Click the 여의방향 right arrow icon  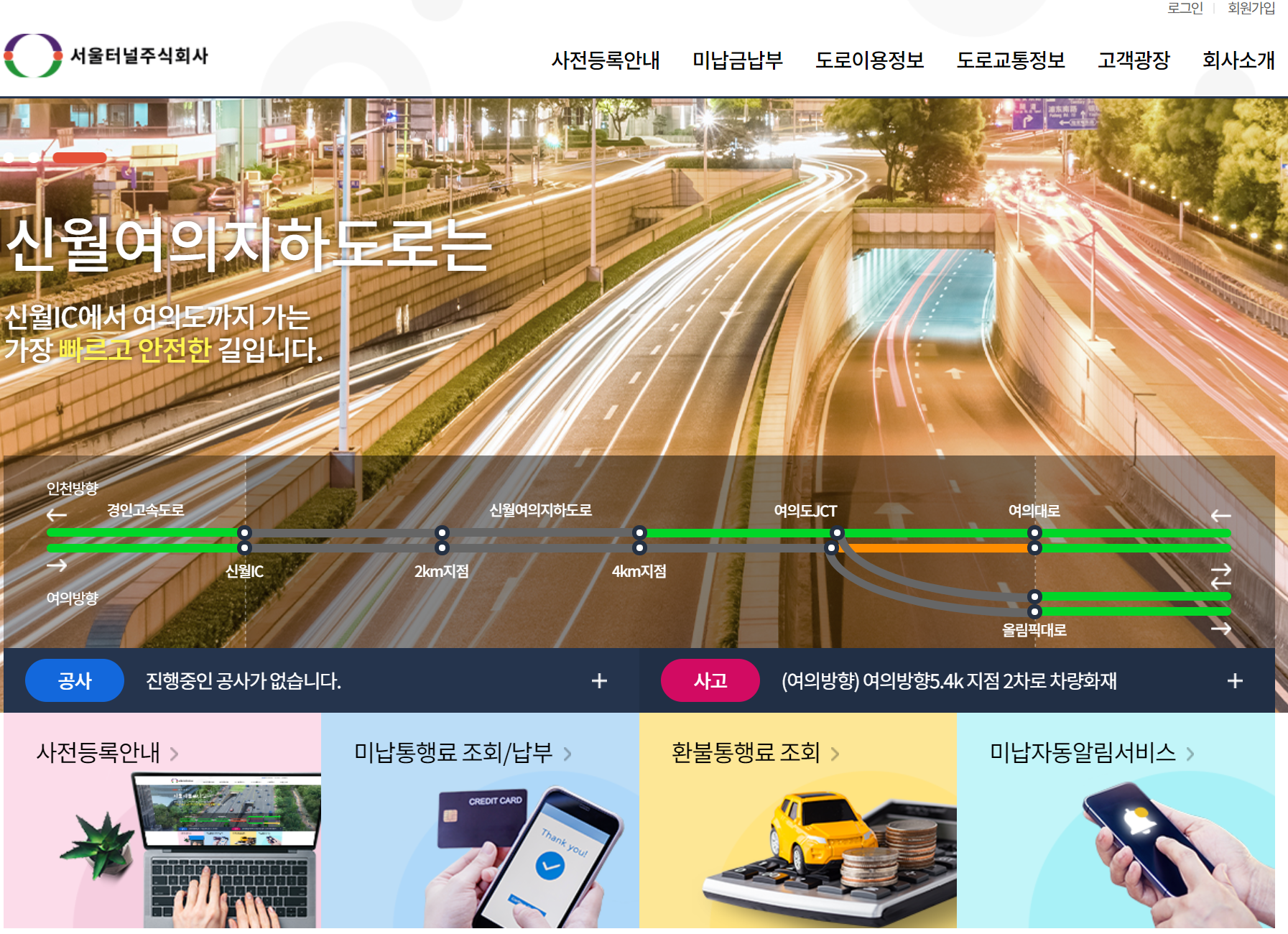(x=57, y=565)
